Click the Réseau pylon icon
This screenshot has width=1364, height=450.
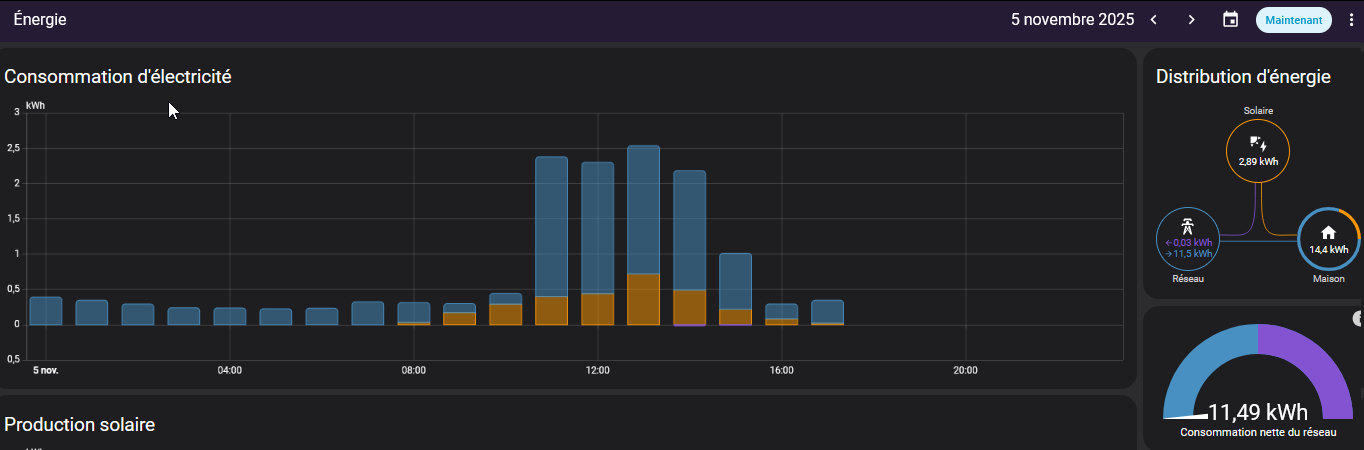(x=1187, y=225)
